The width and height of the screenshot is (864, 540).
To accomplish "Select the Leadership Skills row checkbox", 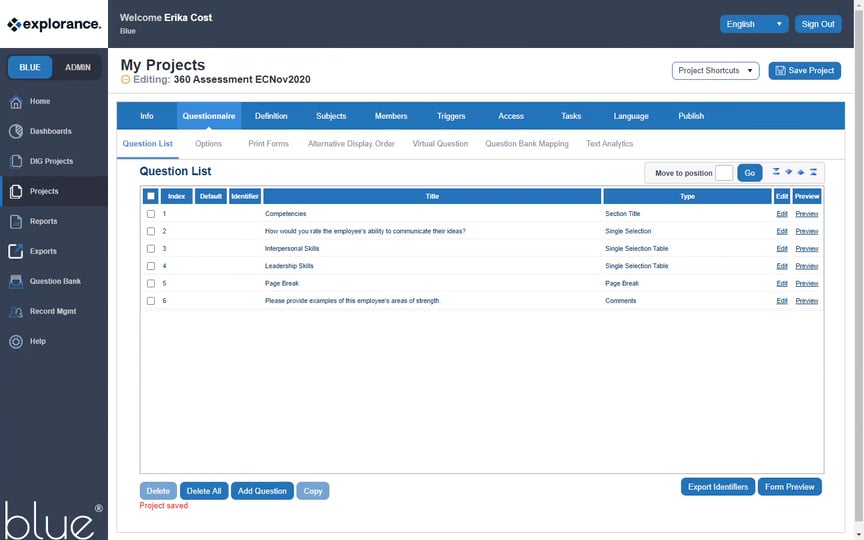I will (x=151, y=266).
